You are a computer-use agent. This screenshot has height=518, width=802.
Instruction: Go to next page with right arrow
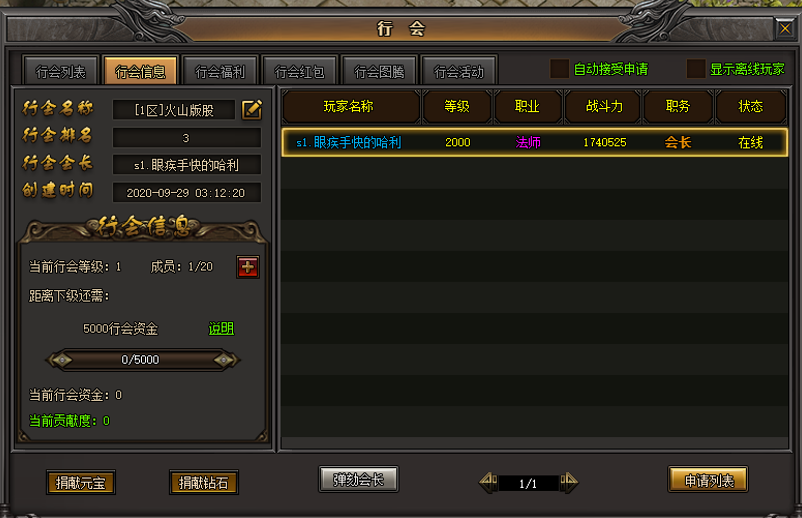click(569, 482)
